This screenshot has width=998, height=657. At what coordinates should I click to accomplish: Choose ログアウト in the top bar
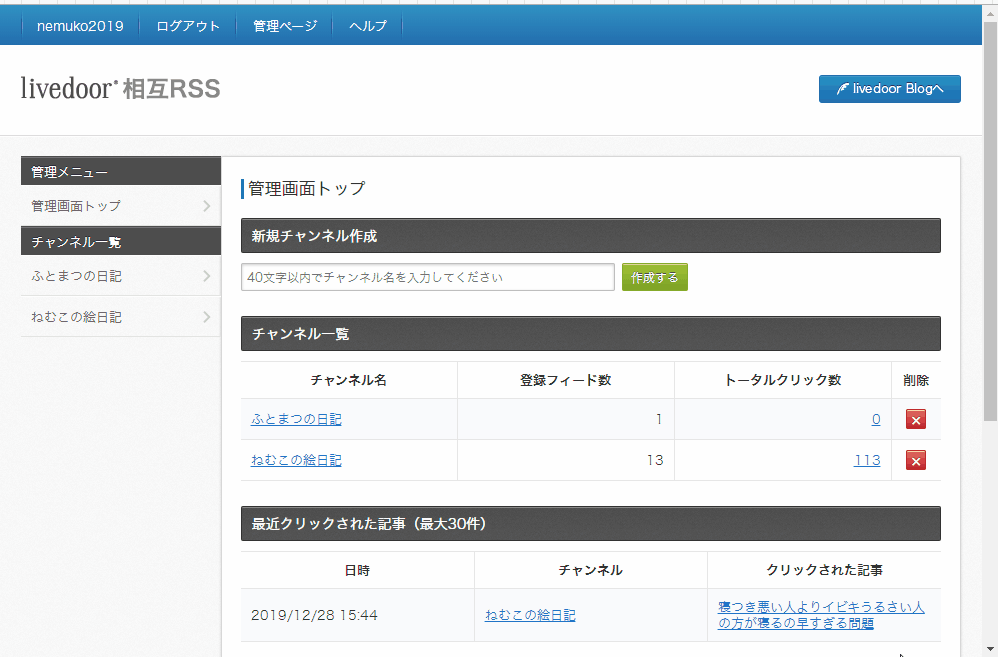click(x=188, y=26)
